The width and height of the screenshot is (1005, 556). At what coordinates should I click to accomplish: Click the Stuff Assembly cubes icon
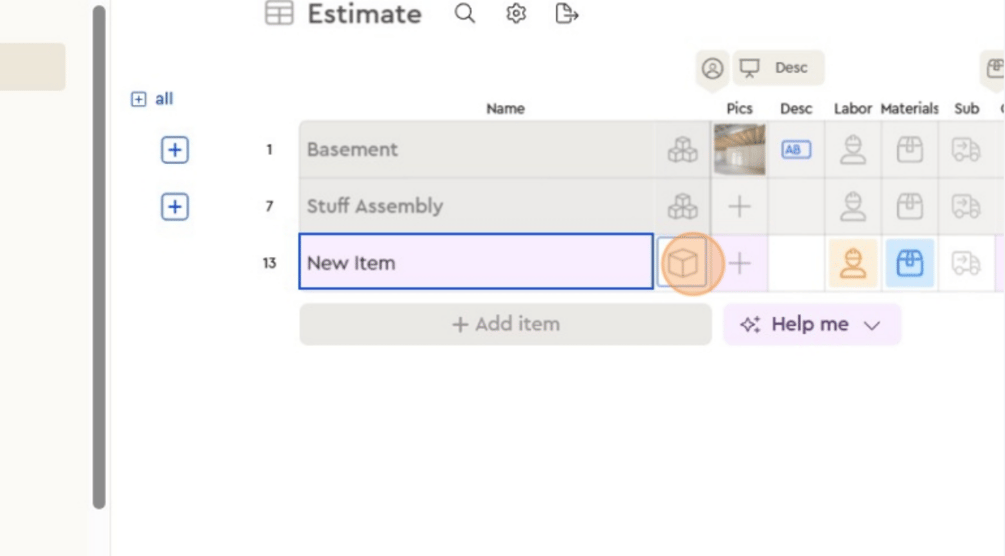tap(683, 206)
